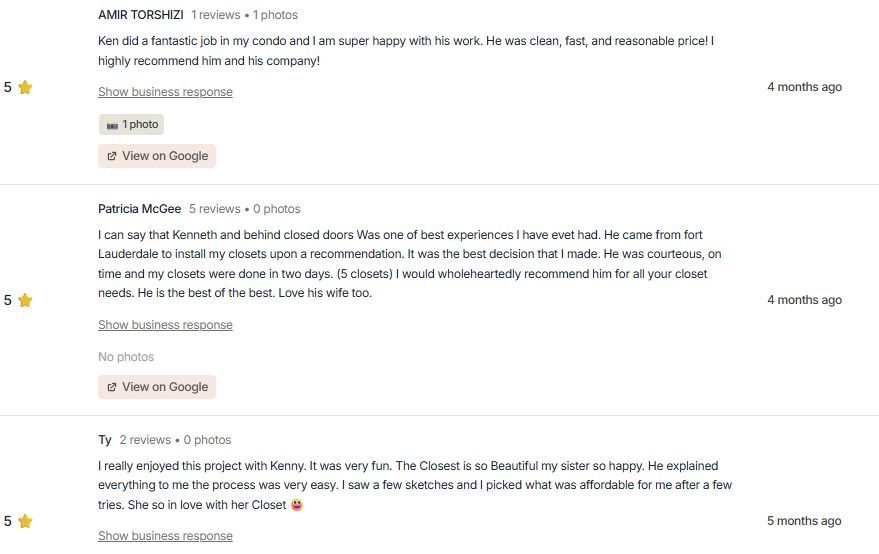Click Amir's 1 reviews • 1 photos text
879x554 pixels.
[x=244, y=15]
